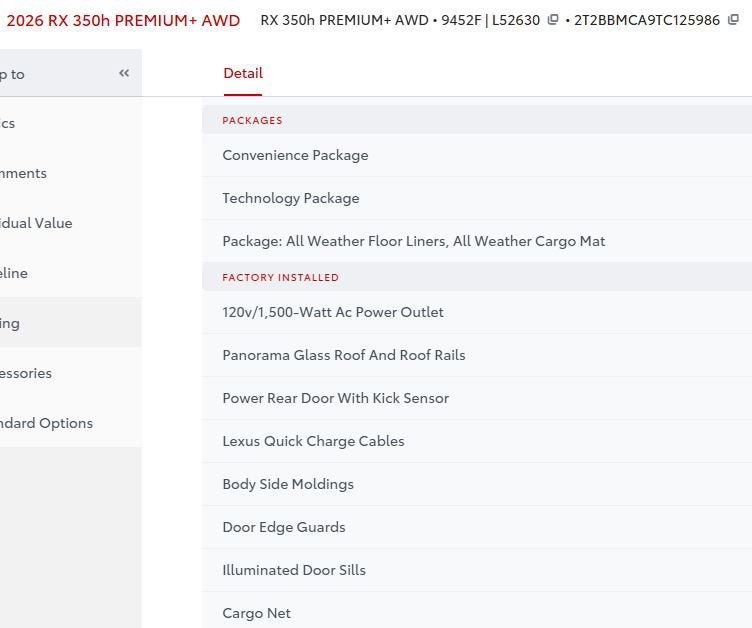The width and height of the screenshot is (752, 628).
Task: Copy the L52630 stock number
Action: click(x=553, y=20)
